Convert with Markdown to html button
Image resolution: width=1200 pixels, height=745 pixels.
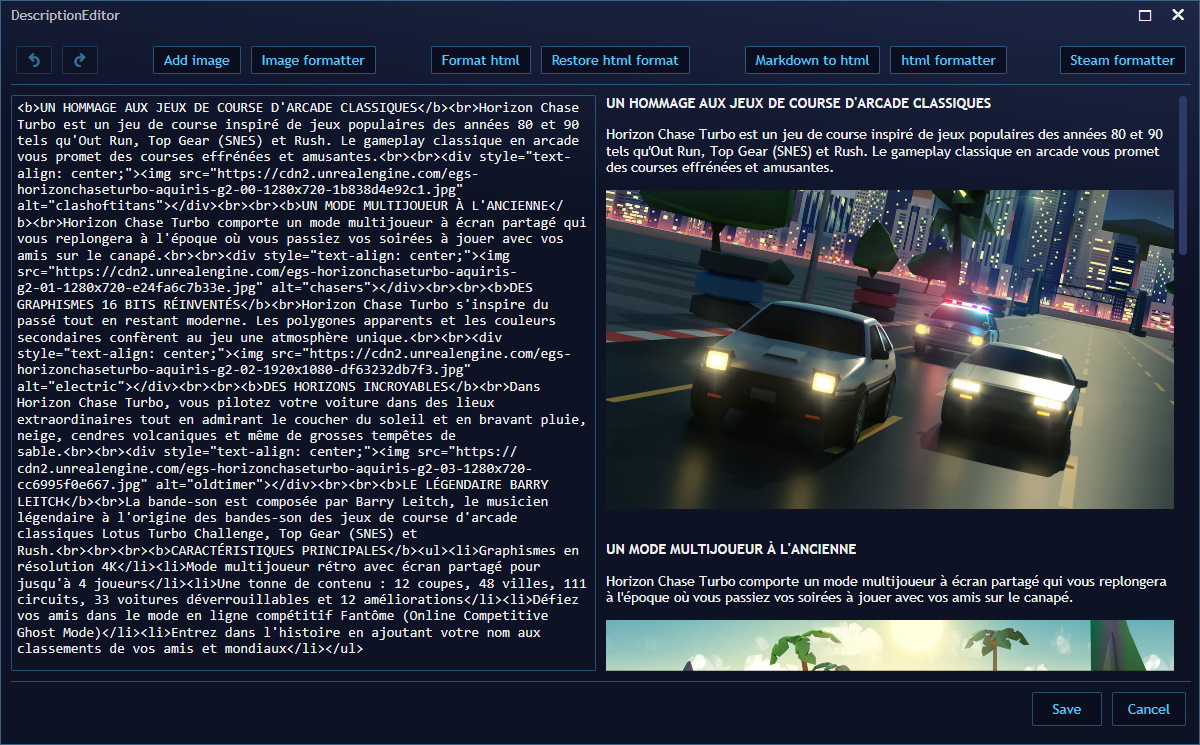pyautogui.click(x=812, y=60)
